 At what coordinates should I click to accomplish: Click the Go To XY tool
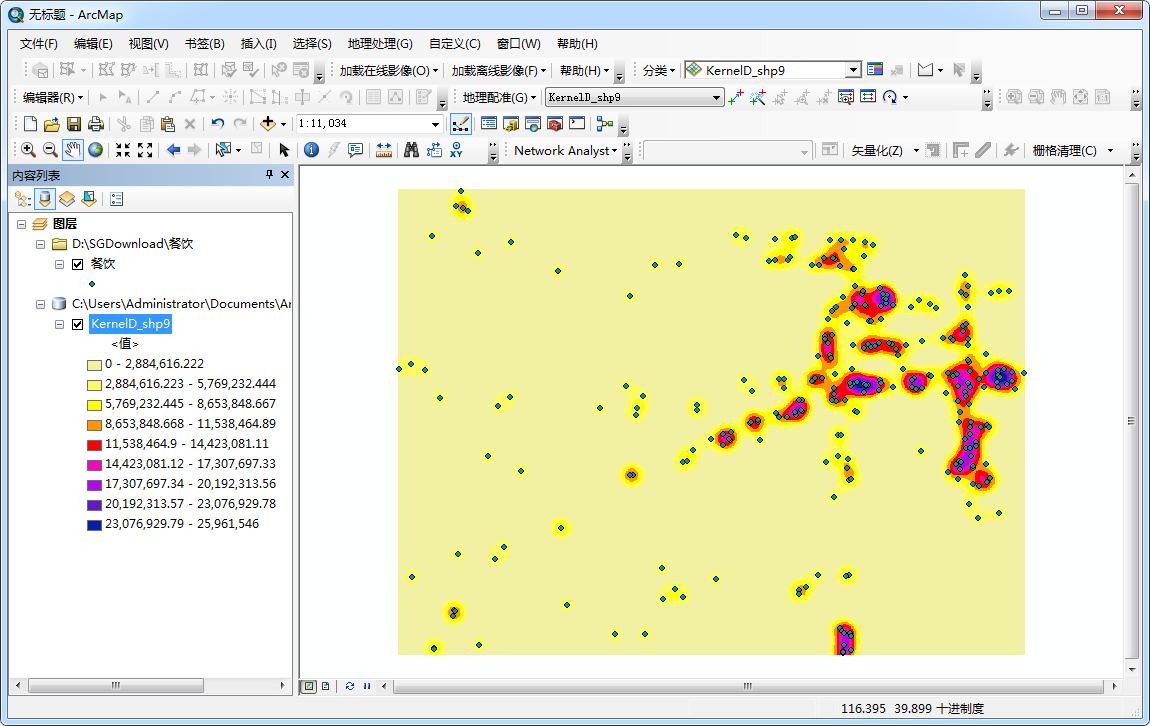tap(456, 149)
